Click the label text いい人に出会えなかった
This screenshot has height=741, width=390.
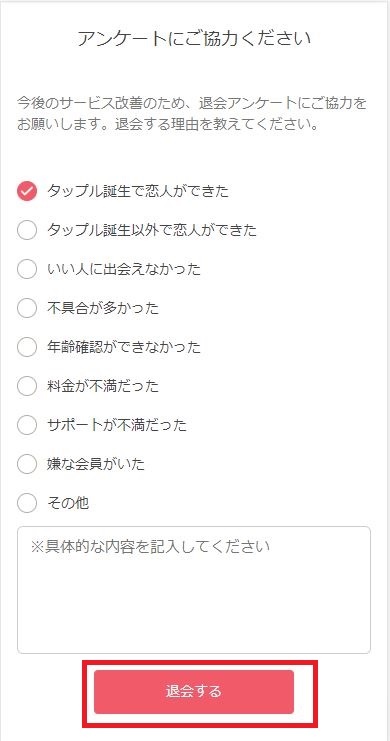pyautogui.click(x=124, y=269)
